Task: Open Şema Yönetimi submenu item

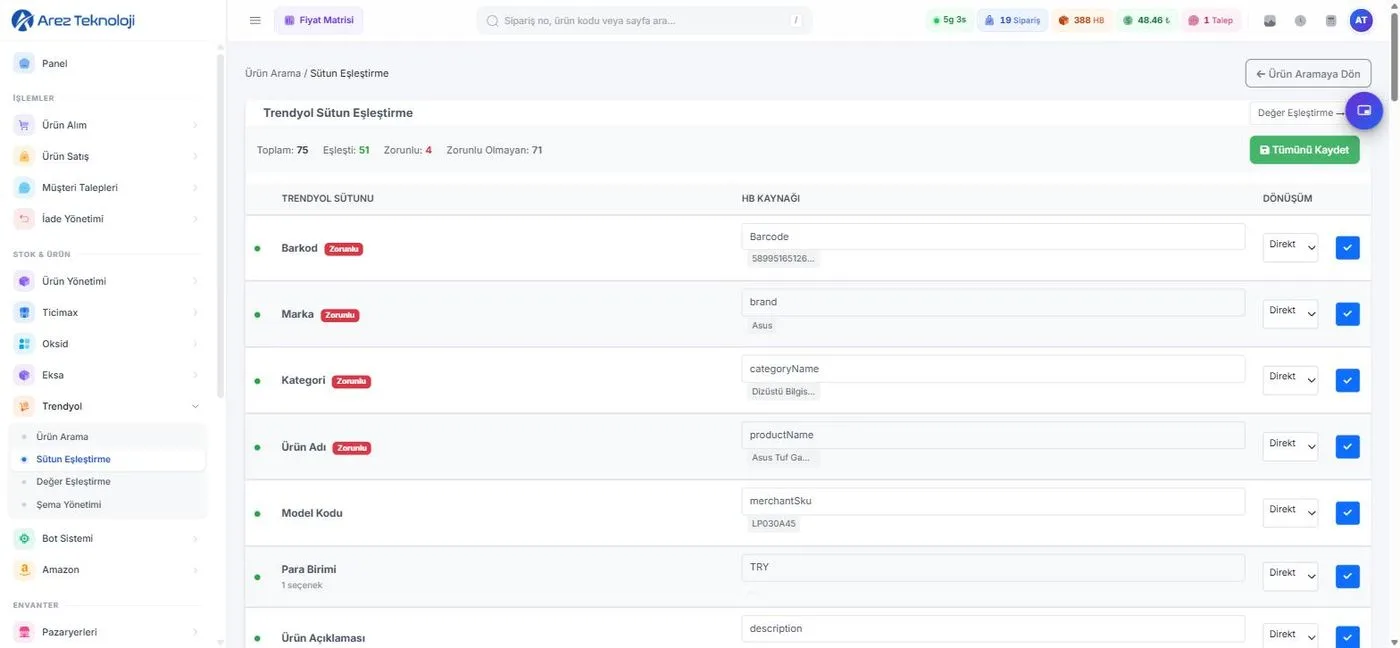Action: click(68, 505)
